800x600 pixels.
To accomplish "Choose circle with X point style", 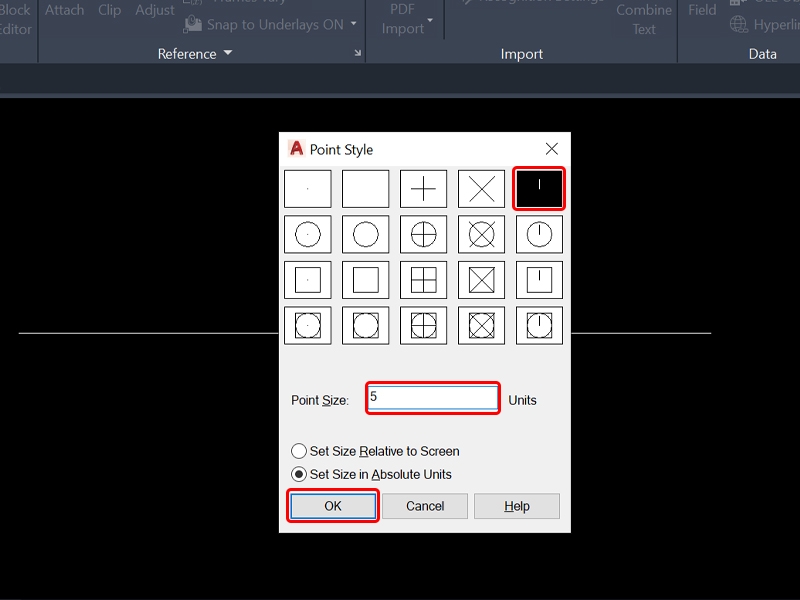I will [x=481, y=234].
